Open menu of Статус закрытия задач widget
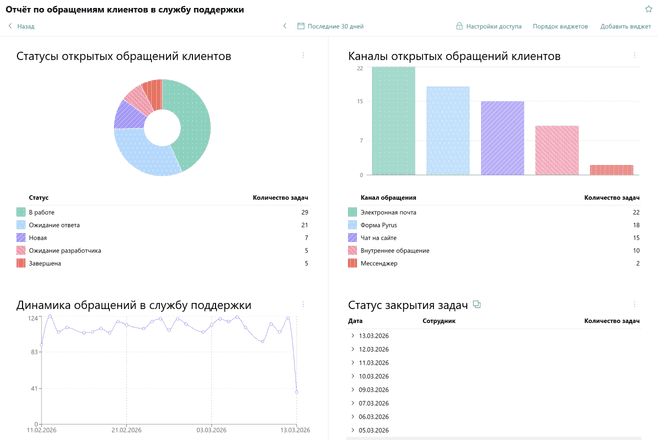Screen dimensions: 658x440 coord(634,305)
